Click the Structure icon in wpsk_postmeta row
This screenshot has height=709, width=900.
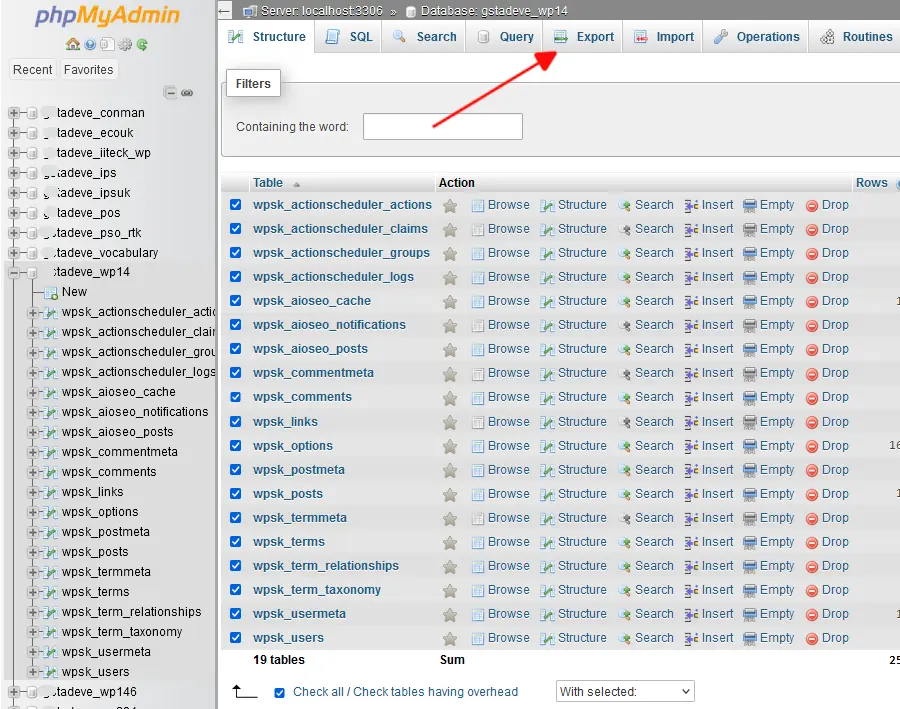[548, 470]
